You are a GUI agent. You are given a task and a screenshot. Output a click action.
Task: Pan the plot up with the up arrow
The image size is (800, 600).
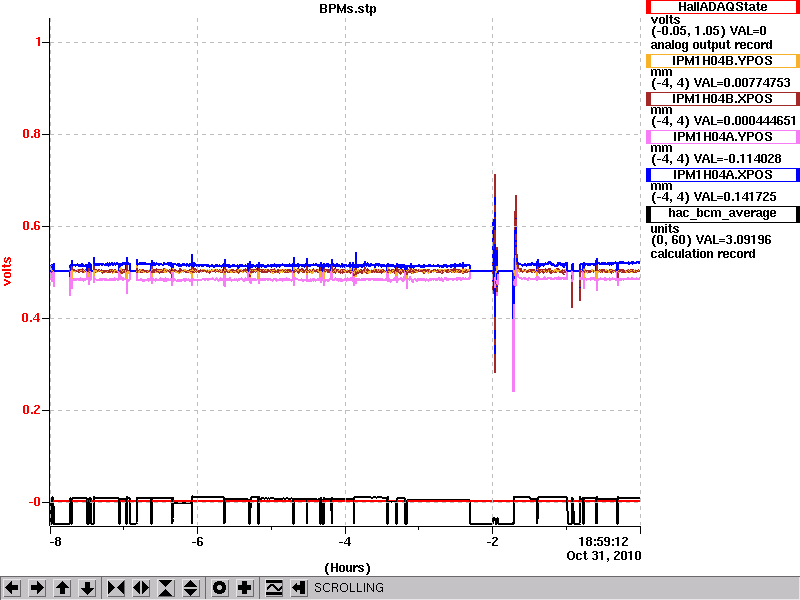(x=62, y=588)
